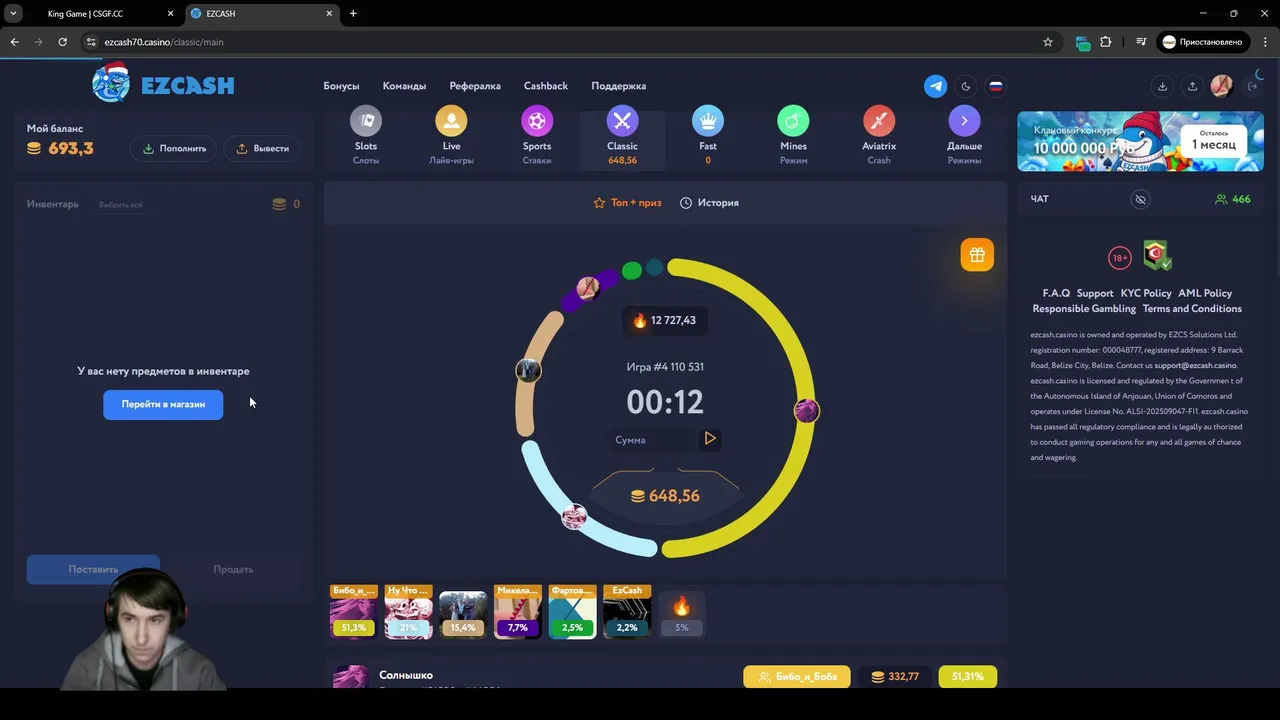Reload the page in browser

(62, 42)
